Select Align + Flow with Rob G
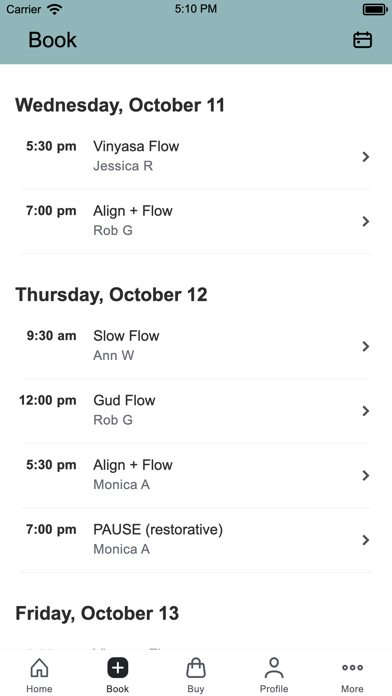This screenshot has height=696, width=392. click(196, 221)
